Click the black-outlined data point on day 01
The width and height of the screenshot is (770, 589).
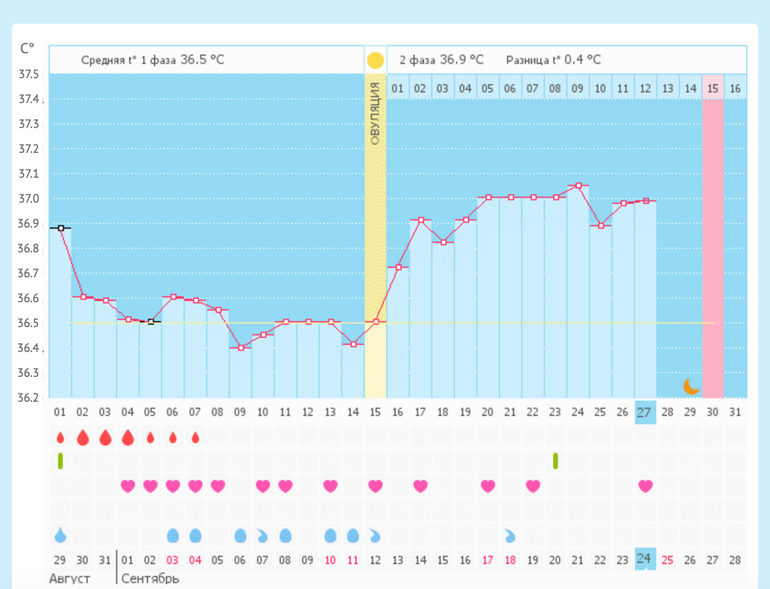[x=60, y=228]
